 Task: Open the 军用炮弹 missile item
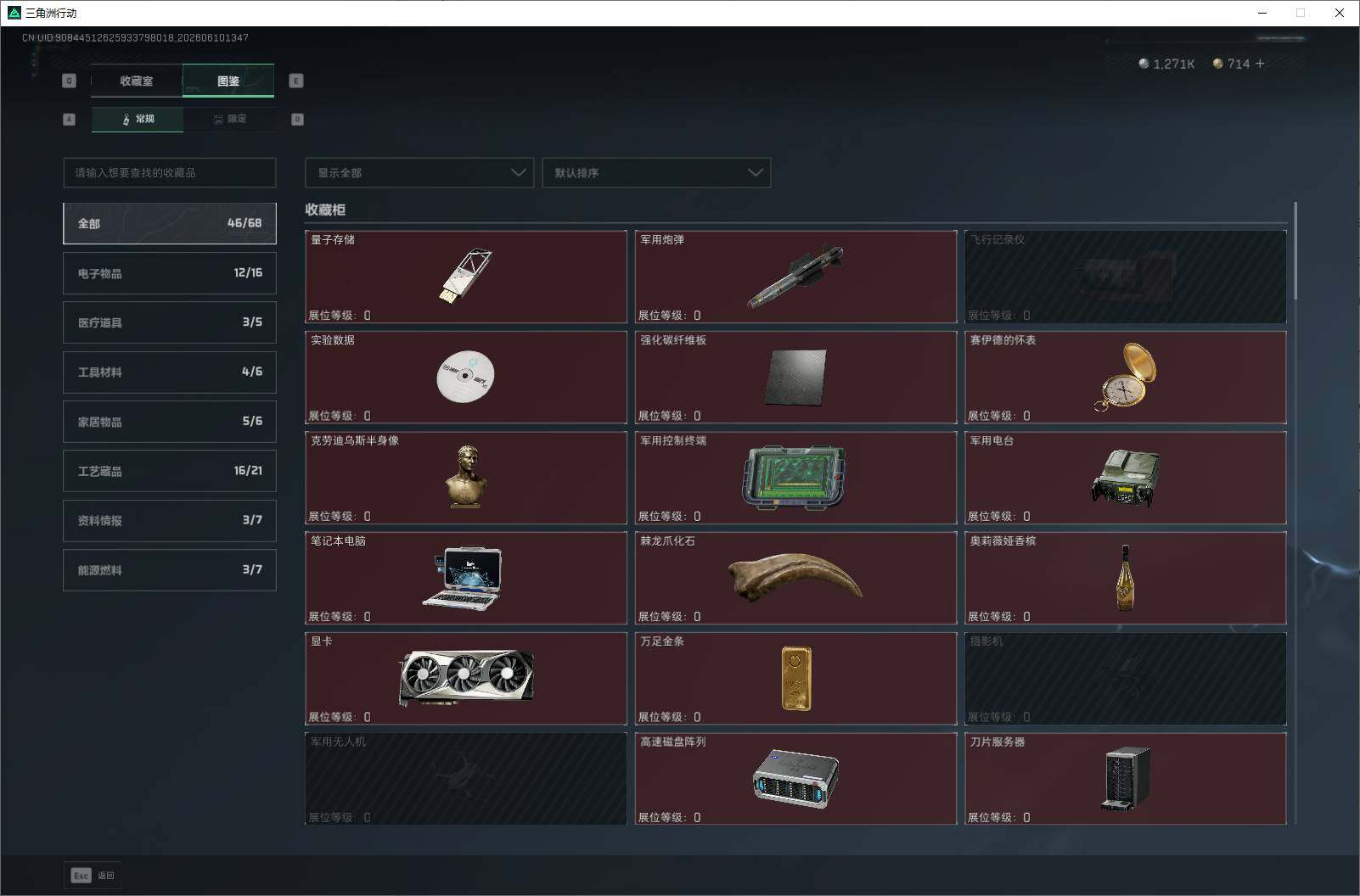tap(795, 277)
